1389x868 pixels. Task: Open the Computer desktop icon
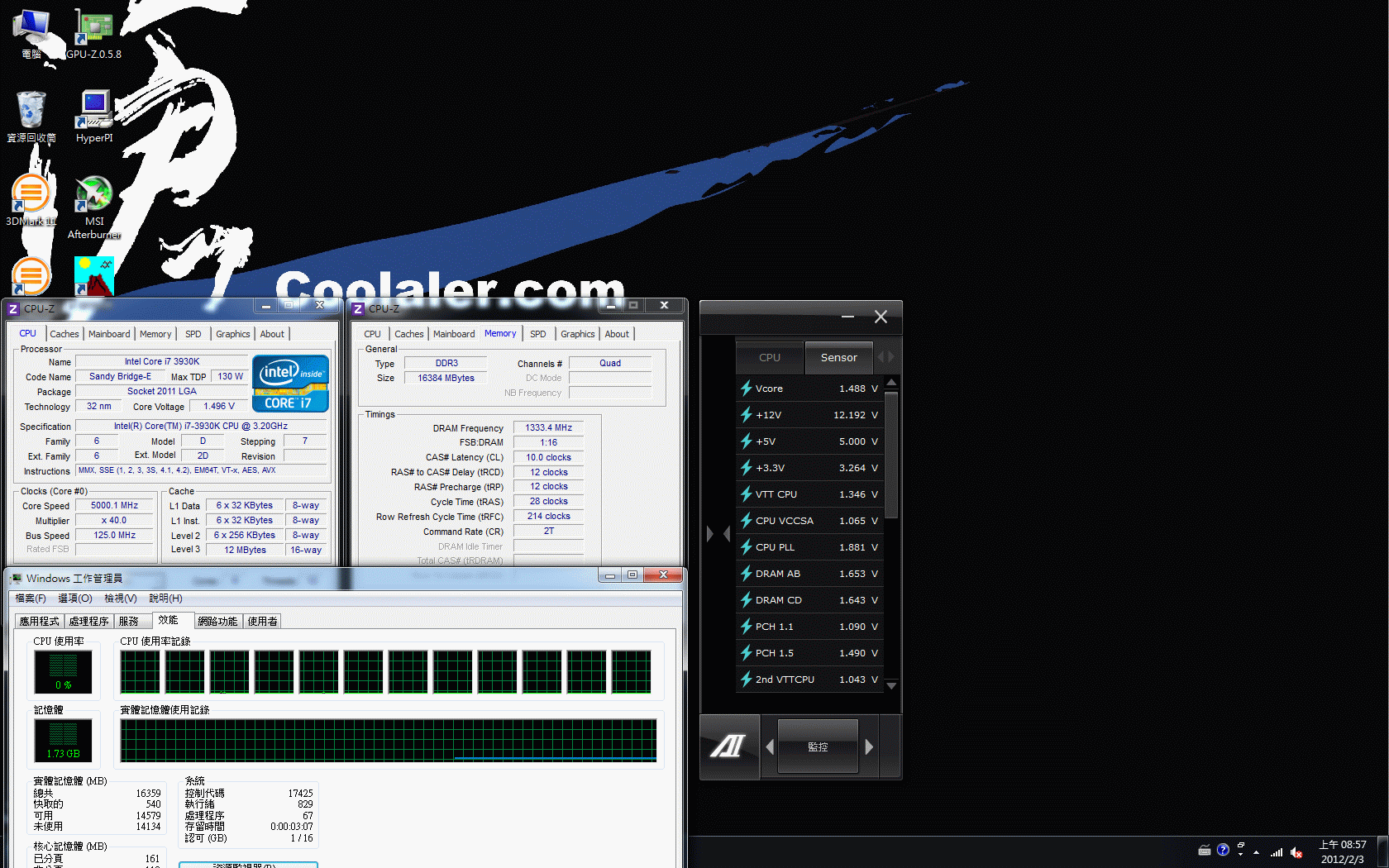pos(31,33)
